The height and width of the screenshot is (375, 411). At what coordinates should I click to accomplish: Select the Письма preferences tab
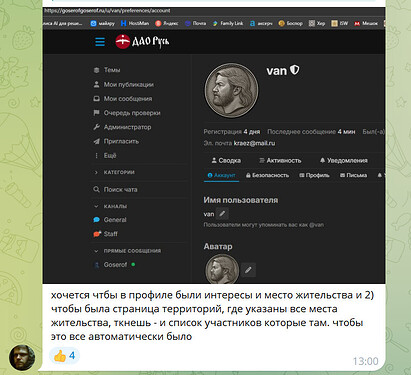tap(353, 175)
